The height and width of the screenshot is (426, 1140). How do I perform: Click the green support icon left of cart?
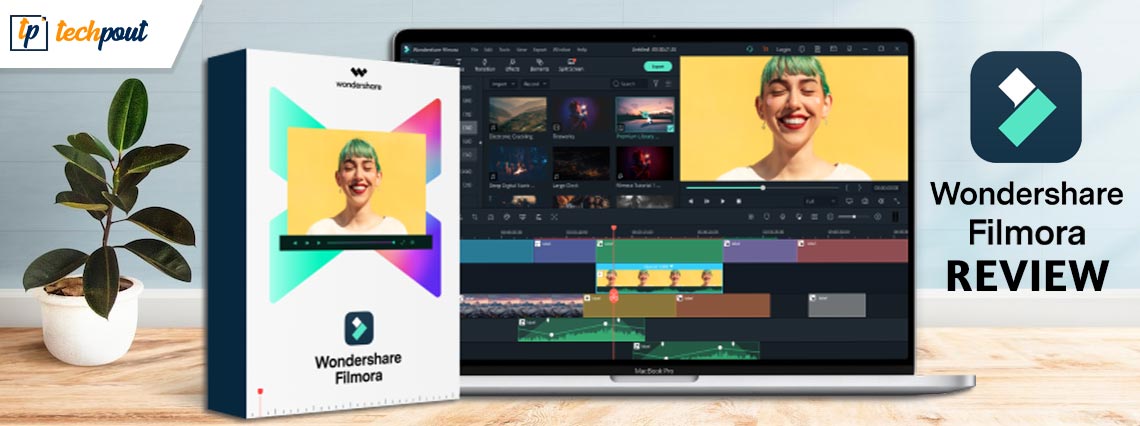click(750, 49)
